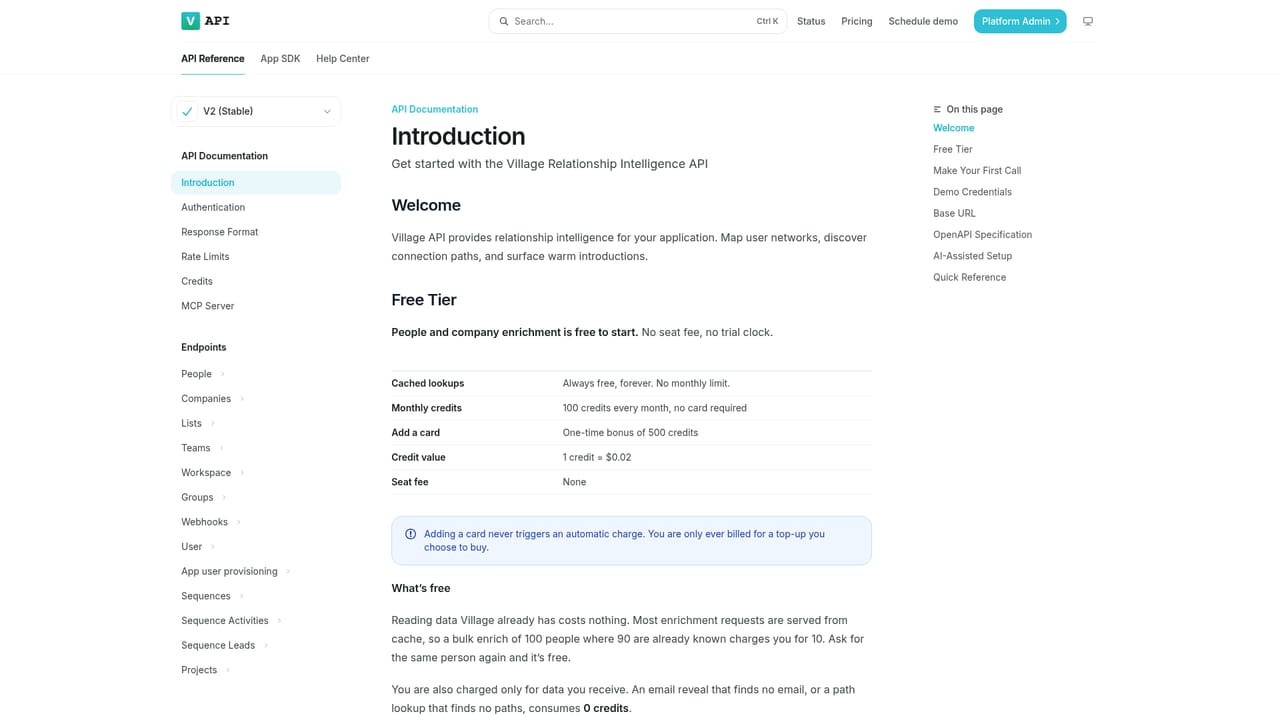This screenshot has height=720, width=1280.
Task: Click the Schedule demo link
Action: click(923, 21)
